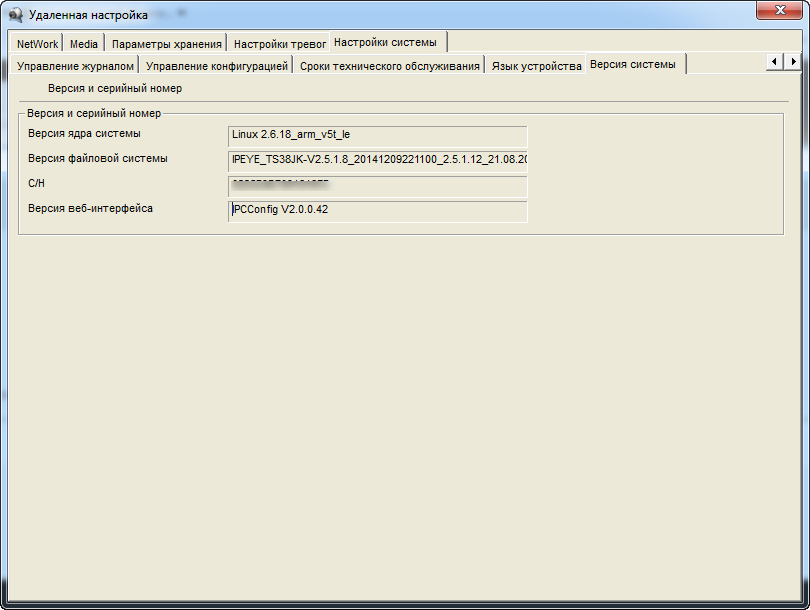
Task: Click the file system version field with IPEYE_TS38JK
Action: point(377,160)
